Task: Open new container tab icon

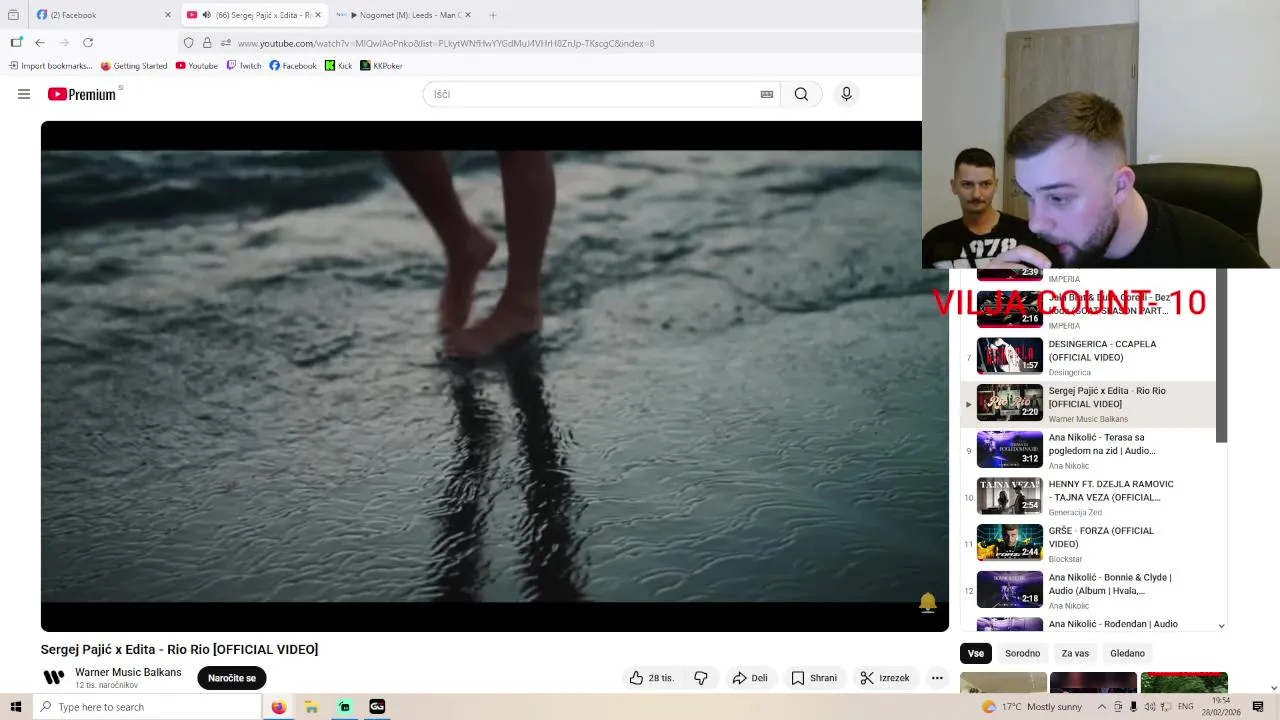Action: pyautogui.click(x=16, y=43)
